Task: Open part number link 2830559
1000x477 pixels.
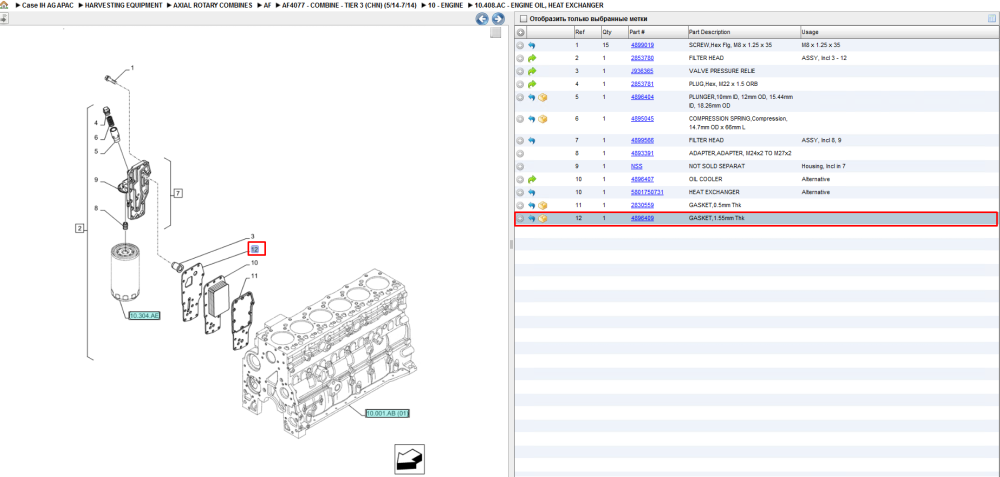Action: [642, 205]
